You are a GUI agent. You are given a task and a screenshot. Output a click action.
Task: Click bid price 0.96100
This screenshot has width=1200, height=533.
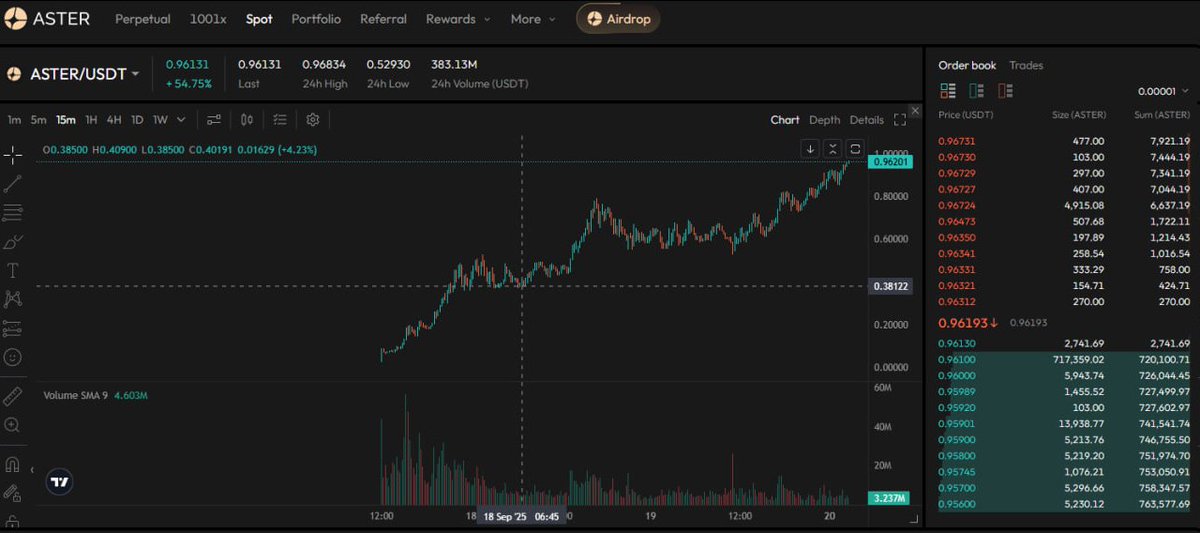click(955, 359)
